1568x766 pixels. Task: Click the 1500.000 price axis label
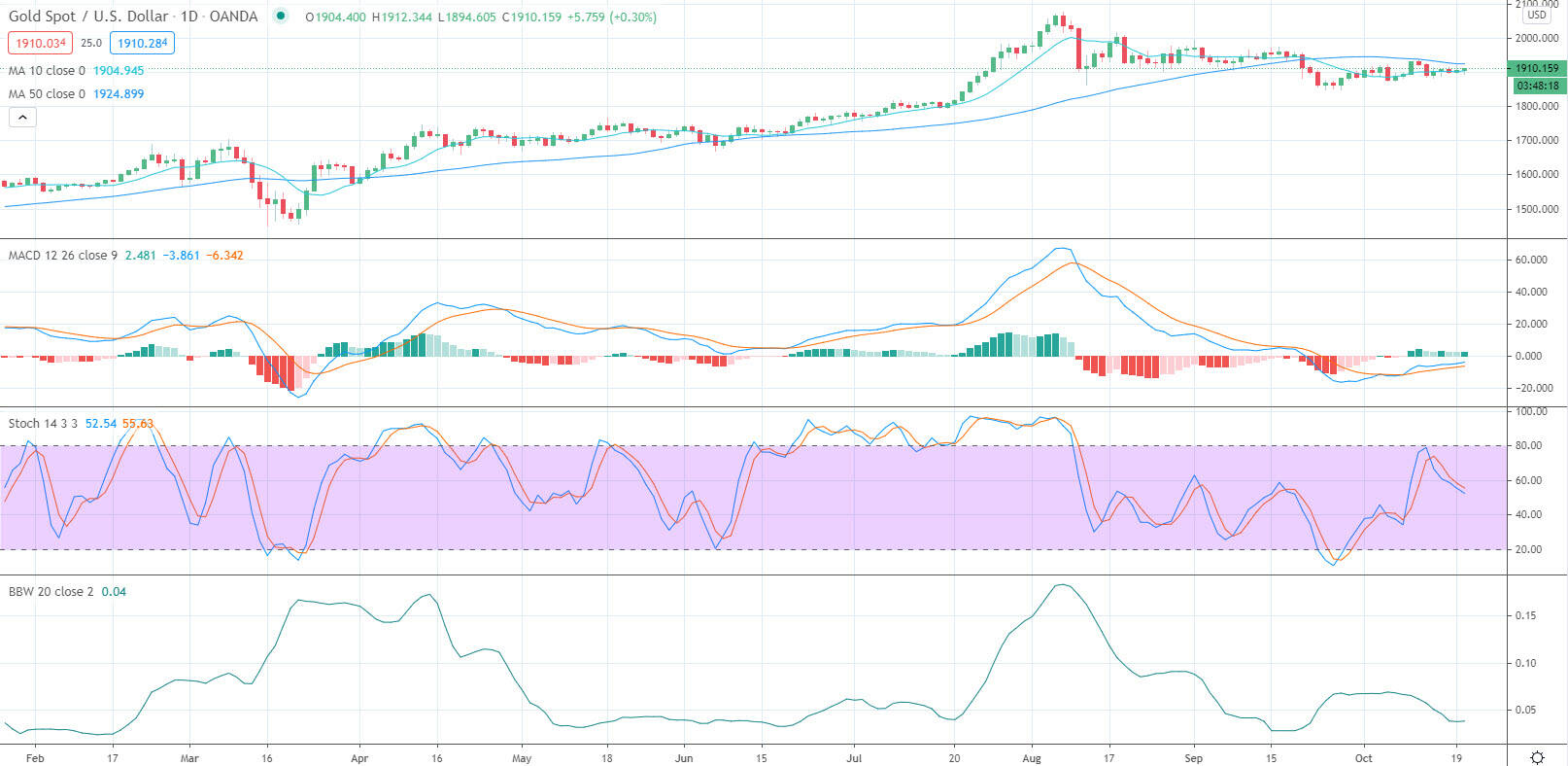(x=1537, y=209)
